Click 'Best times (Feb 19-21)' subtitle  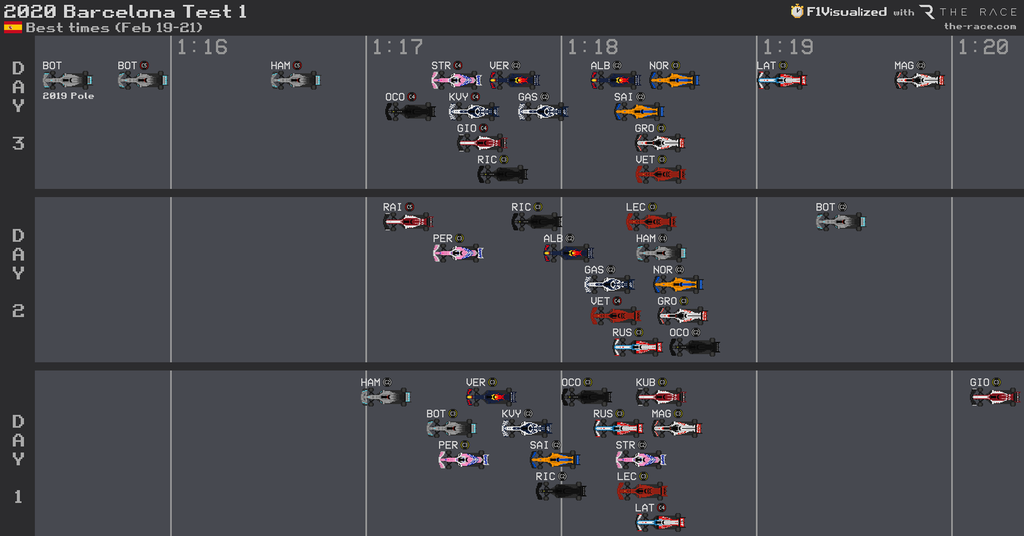tap(114, 27)
